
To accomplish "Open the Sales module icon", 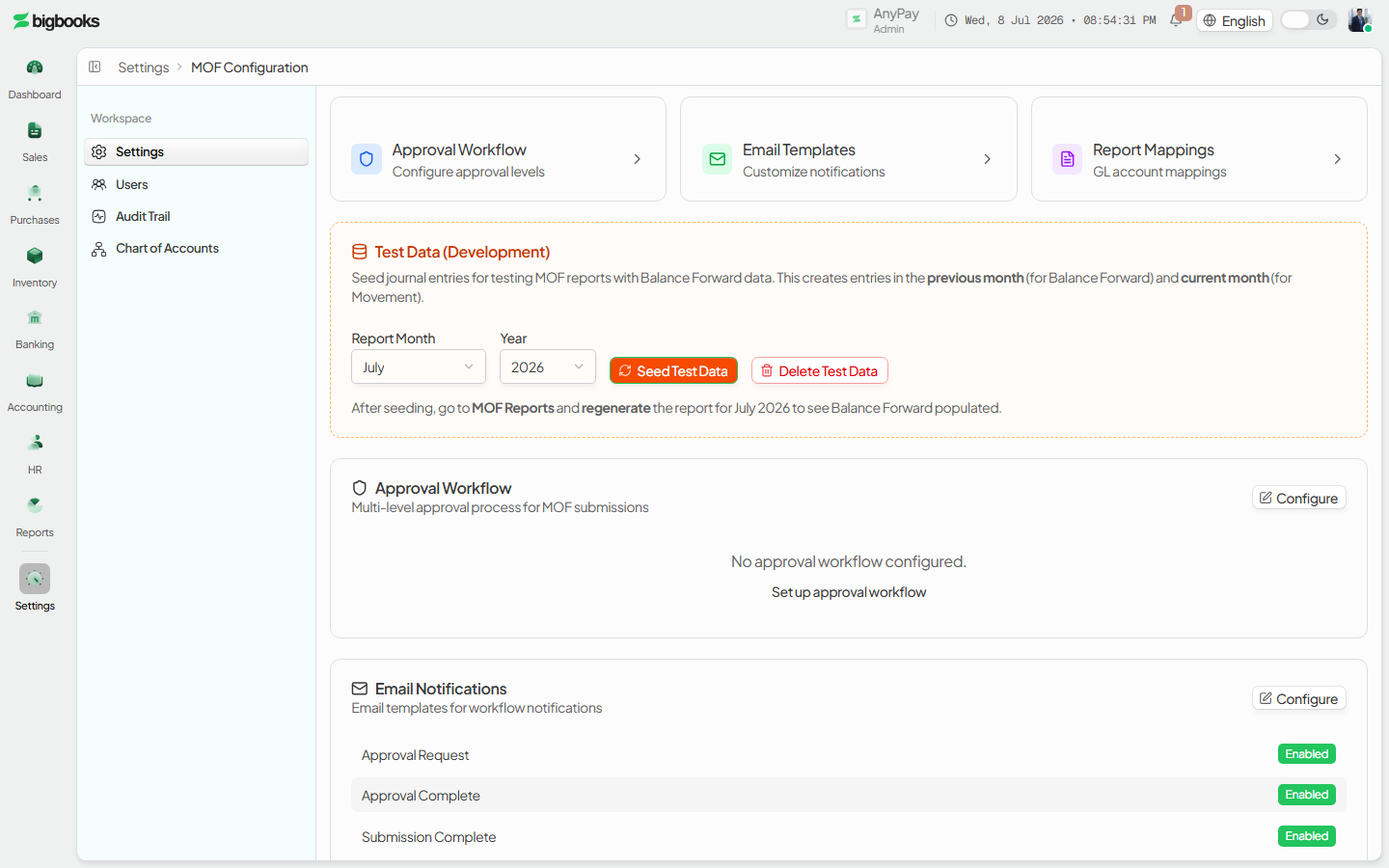I will click(35, 130).
